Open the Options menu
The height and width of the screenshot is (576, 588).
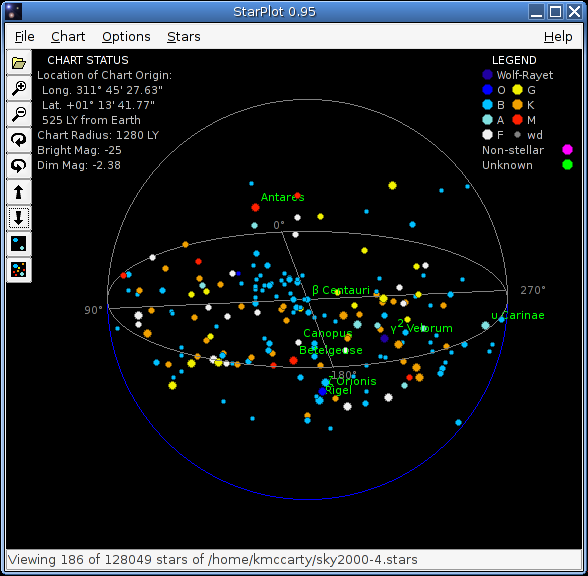(126, 36)
